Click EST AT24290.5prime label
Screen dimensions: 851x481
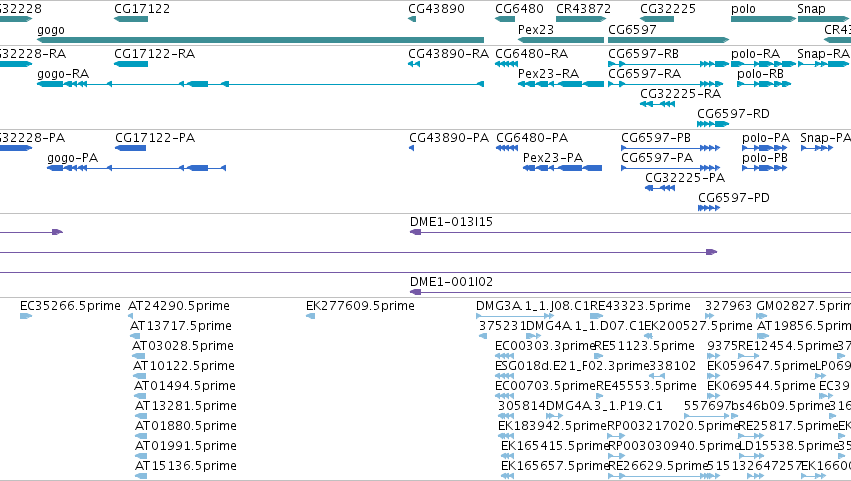(179, 306)
